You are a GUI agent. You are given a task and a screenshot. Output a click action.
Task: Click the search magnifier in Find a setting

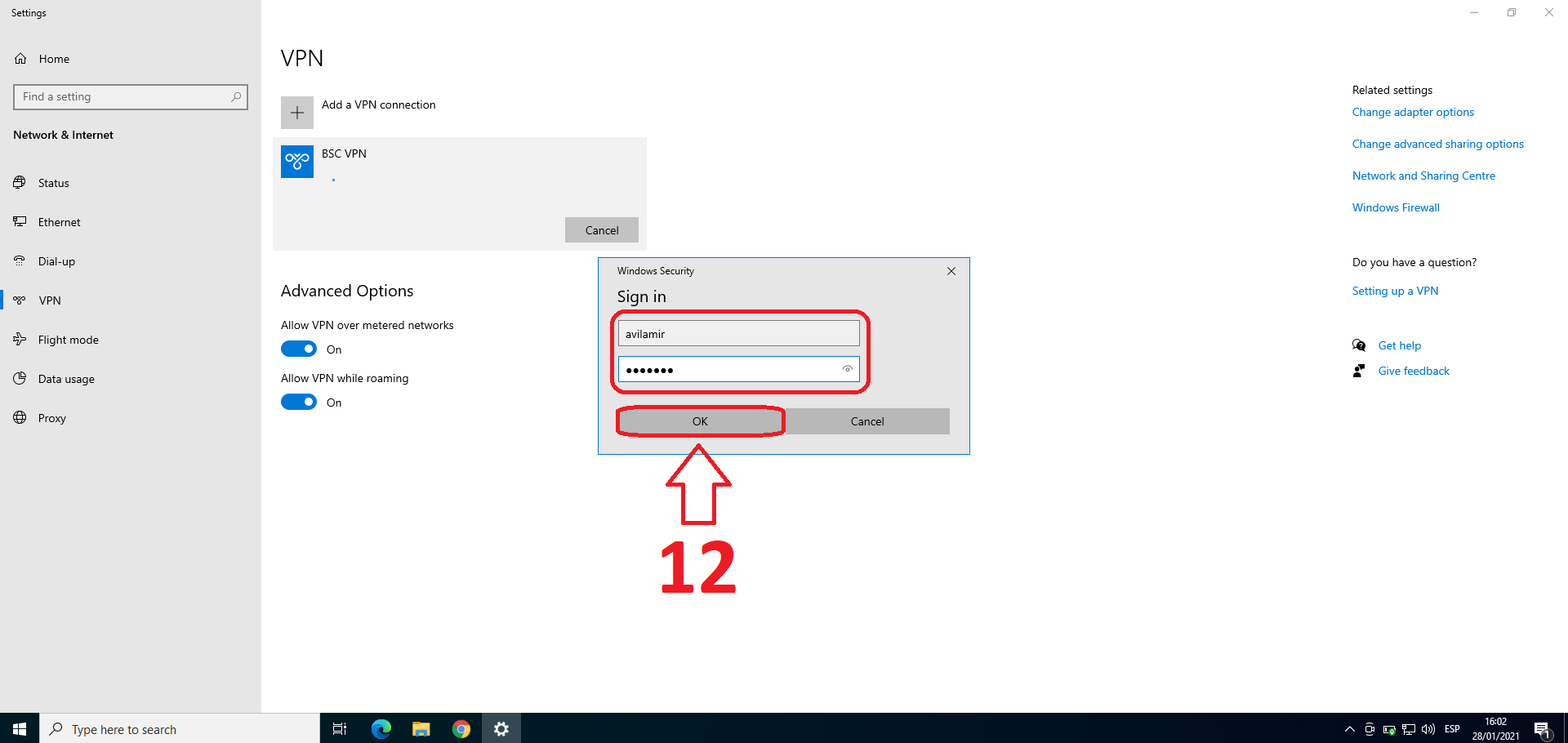236,96
